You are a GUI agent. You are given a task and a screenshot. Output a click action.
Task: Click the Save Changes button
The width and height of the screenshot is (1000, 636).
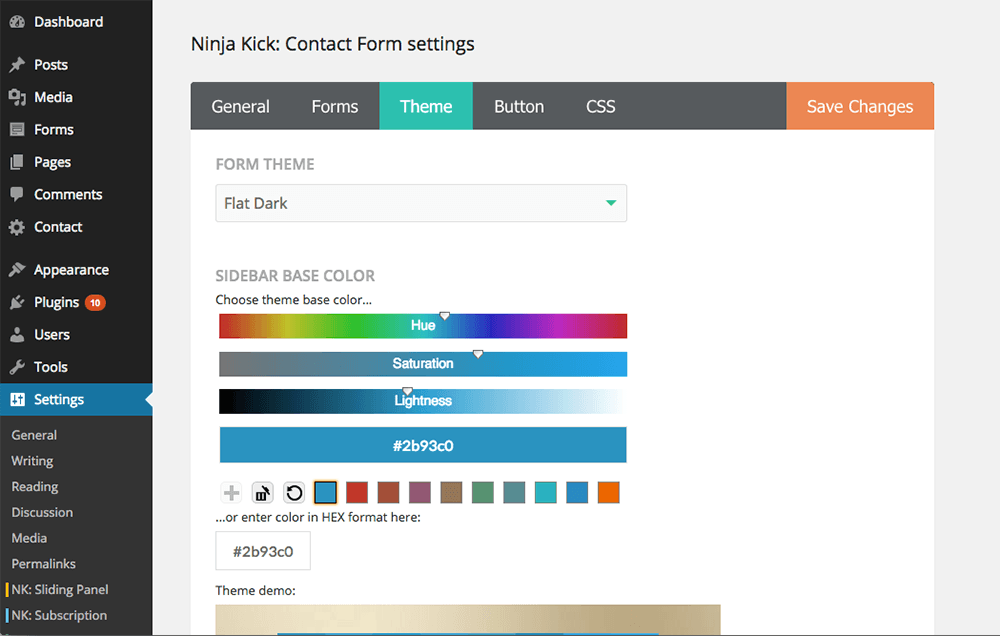click(860, 106)
